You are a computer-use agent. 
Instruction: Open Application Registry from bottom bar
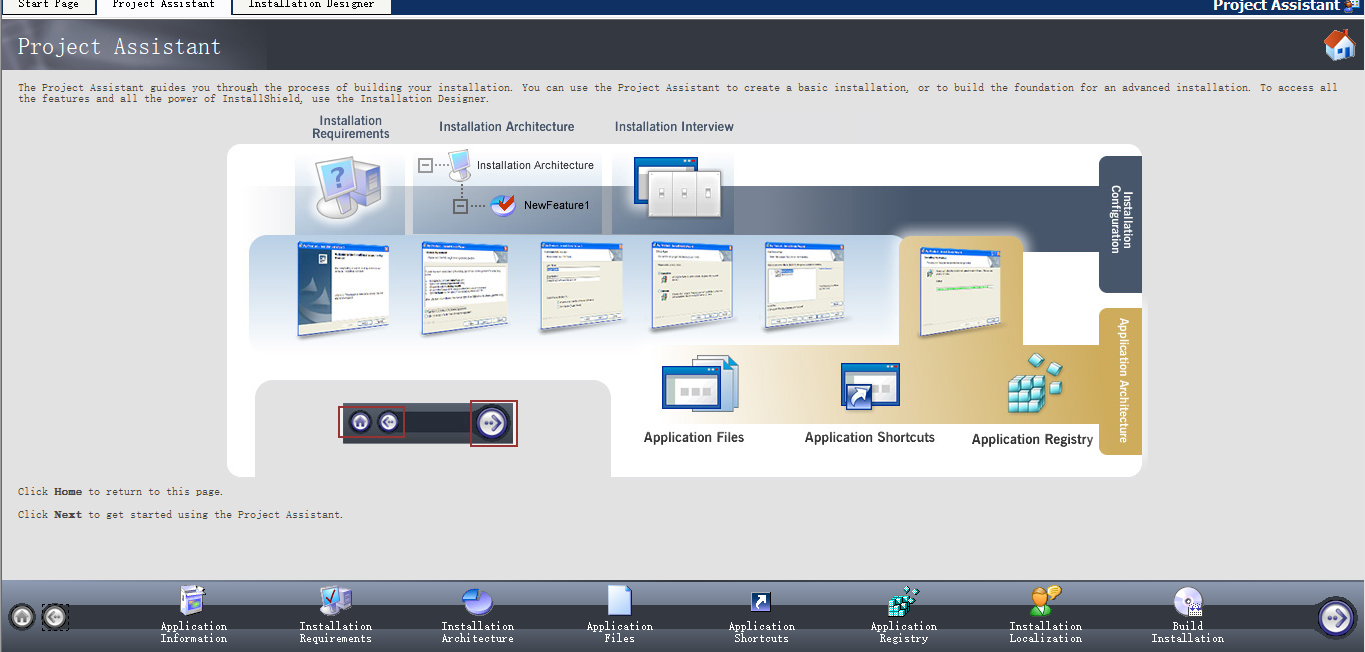click(x=904, y=615)
